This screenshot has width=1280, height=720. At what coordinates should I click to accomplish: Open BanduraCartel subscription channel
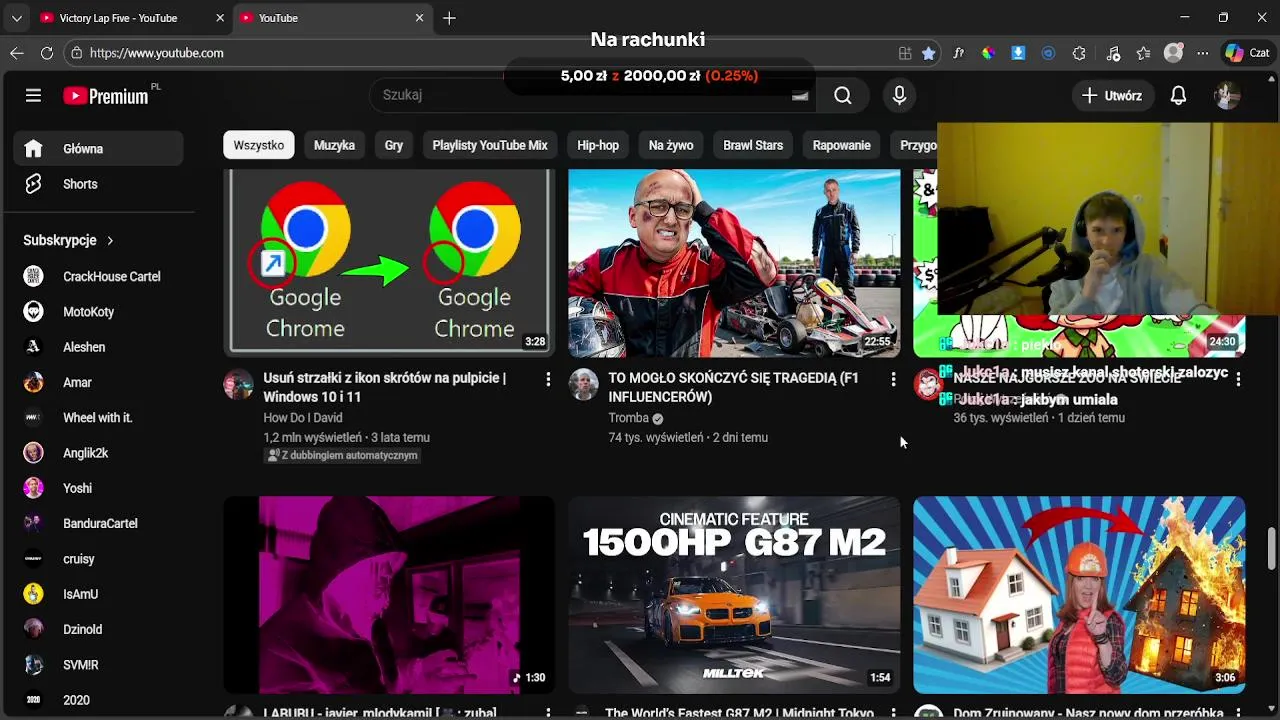point(98,523)
